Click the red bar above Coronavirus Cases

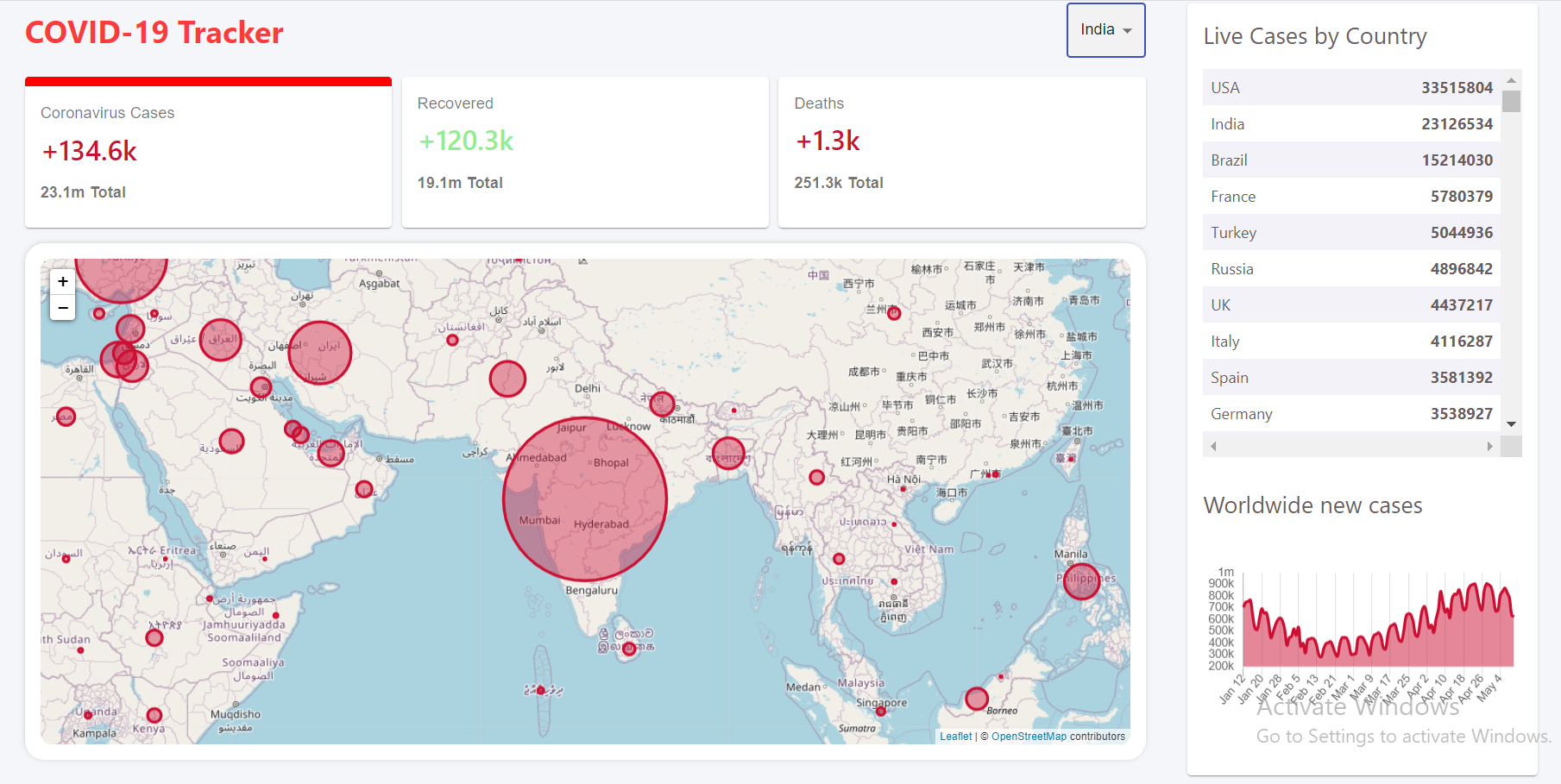[x=207, y=80]
